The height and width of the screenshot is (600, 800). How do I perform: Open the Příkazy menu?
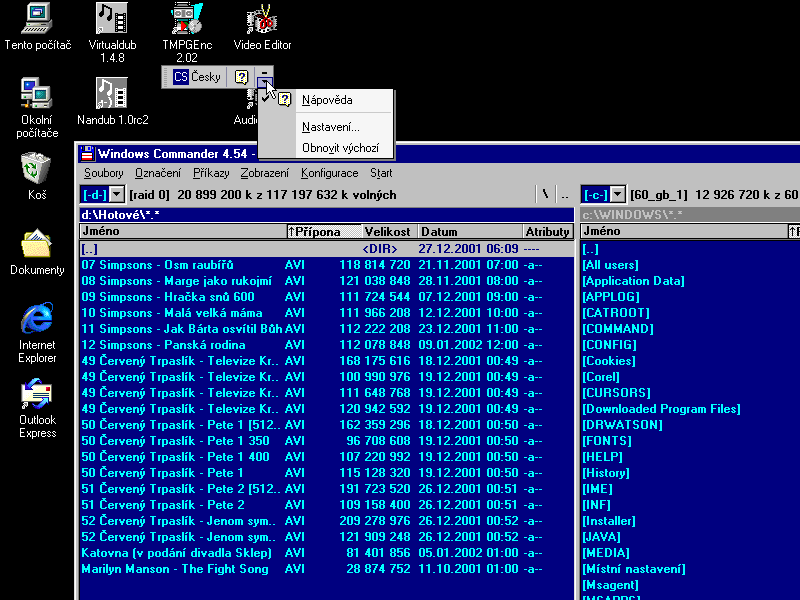pos(211,173)
